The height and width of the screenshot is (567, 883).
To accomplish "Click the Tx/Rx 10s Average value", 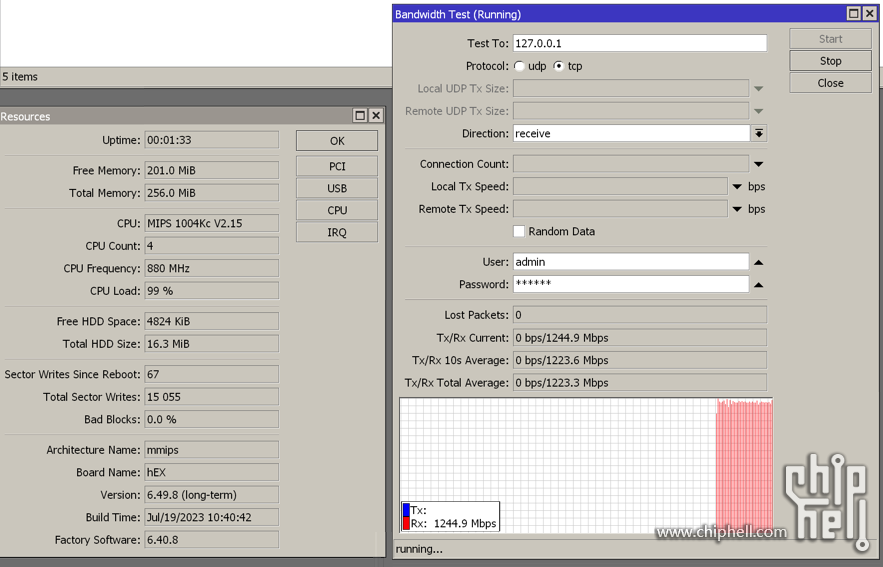I will coord(640,360).
